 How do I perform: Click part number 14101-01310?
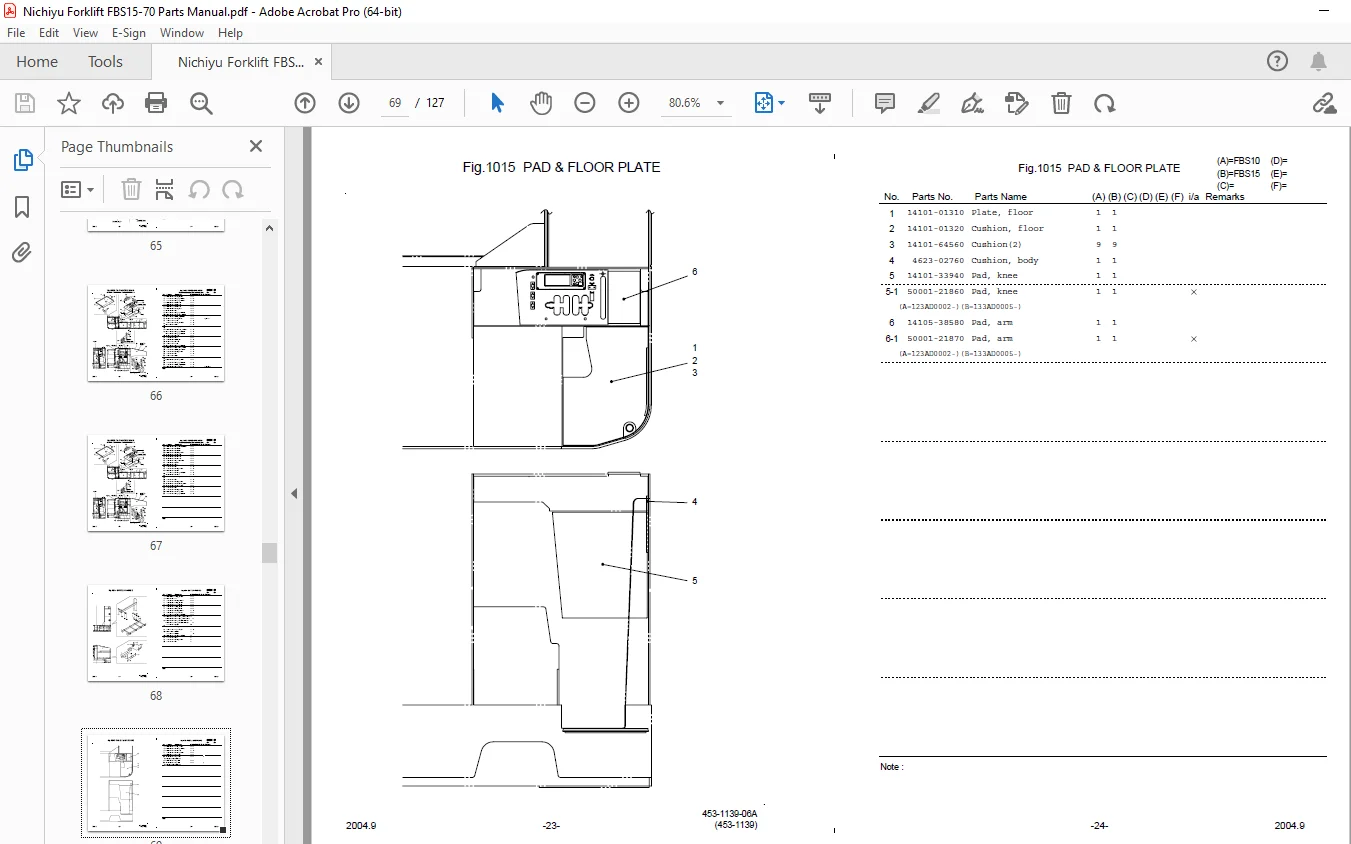coord(936,213)
